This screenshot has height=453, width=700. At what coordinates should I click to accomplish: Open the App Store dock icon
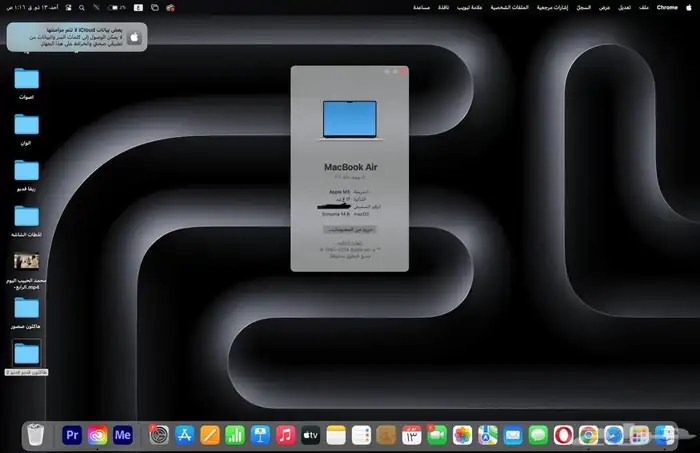click(184, 435)
